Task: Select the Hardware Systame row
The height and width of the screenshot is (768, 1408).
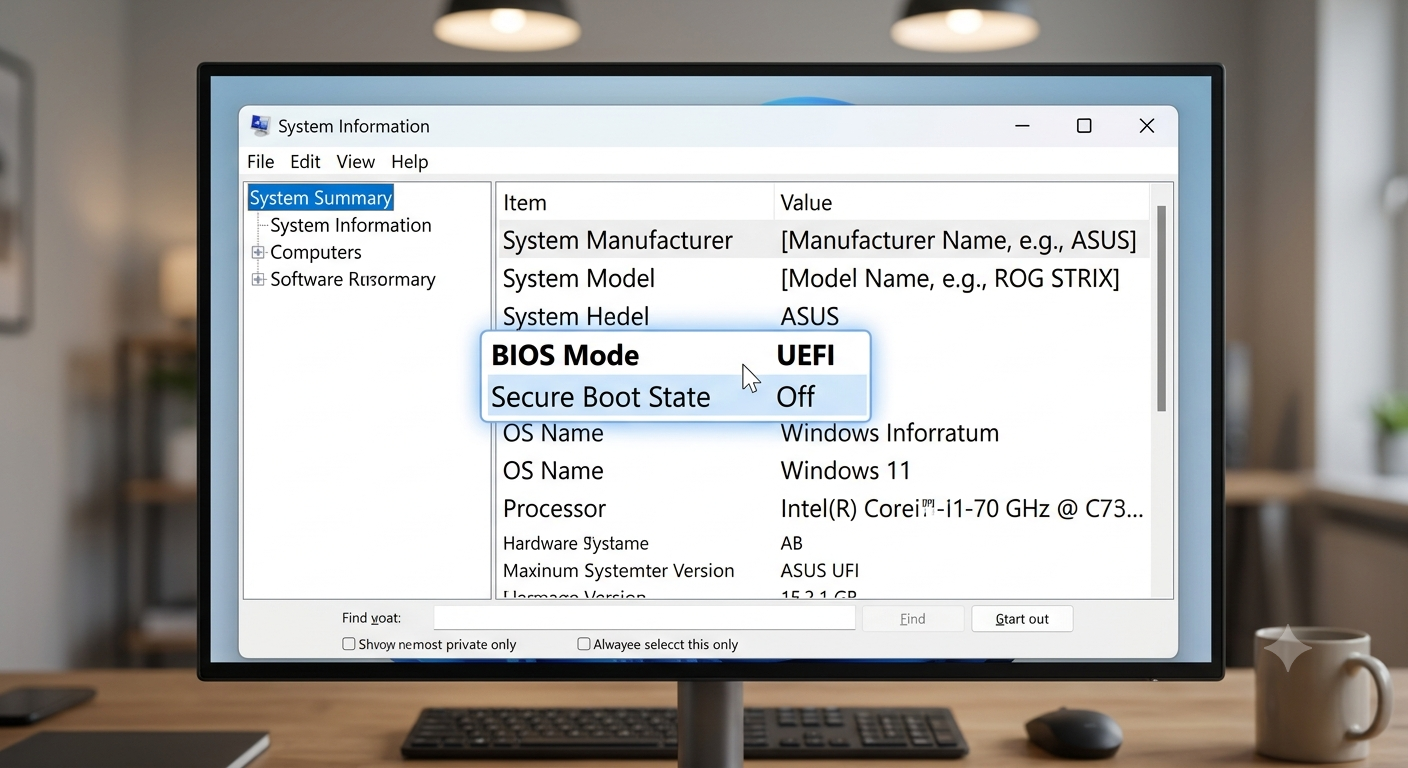Action: [823, 543]
